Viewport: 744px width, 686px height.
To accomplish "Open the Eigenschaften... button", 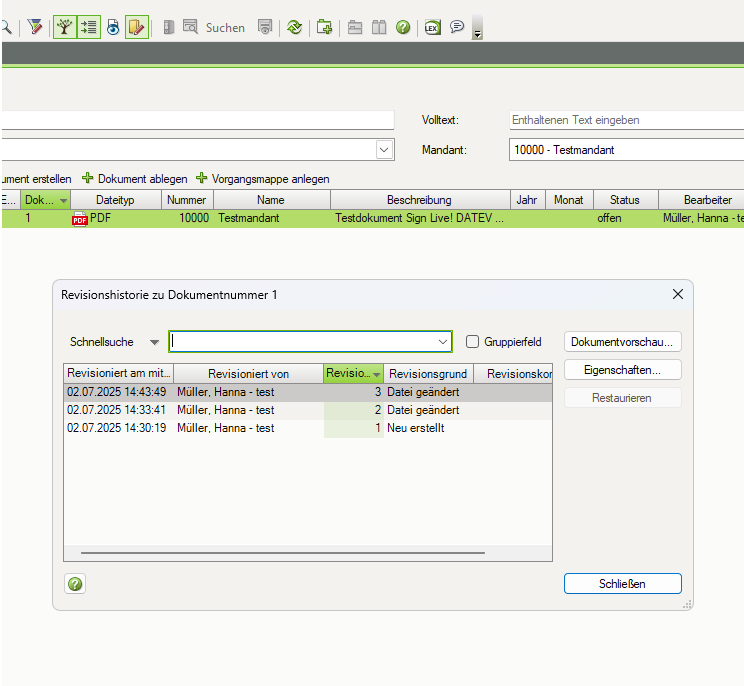I will (x=623, y=370).
